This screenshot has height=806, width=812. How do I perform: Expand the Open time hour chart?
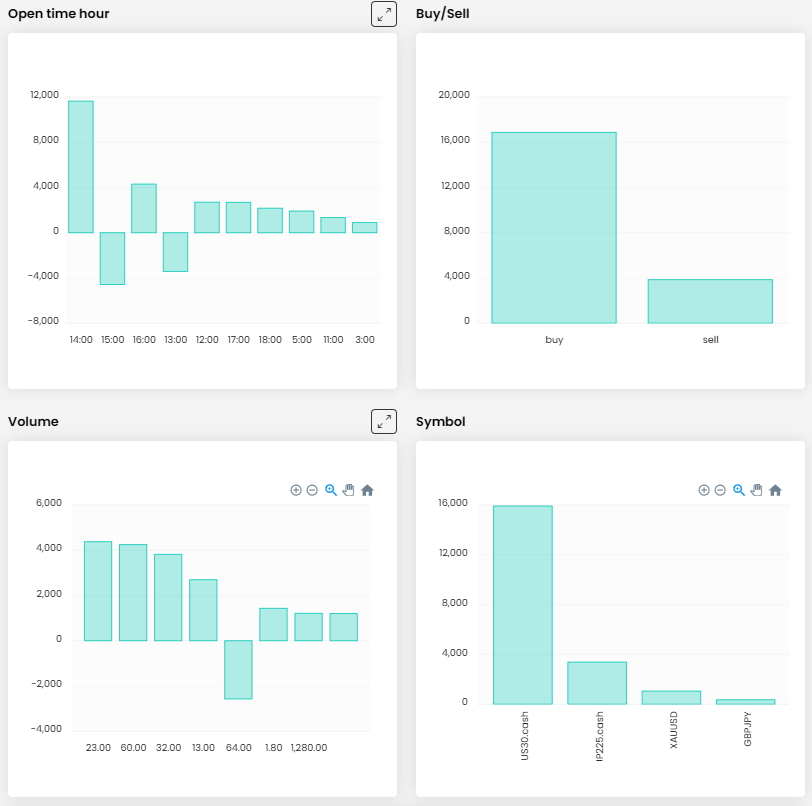coord(384,14)
